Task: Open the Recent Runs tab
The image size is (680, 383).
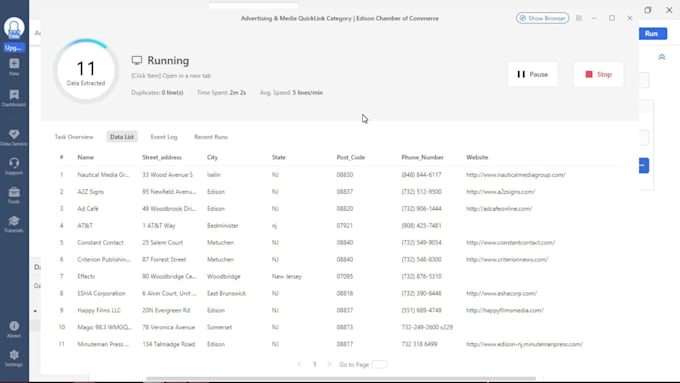Action: [211, 137]
